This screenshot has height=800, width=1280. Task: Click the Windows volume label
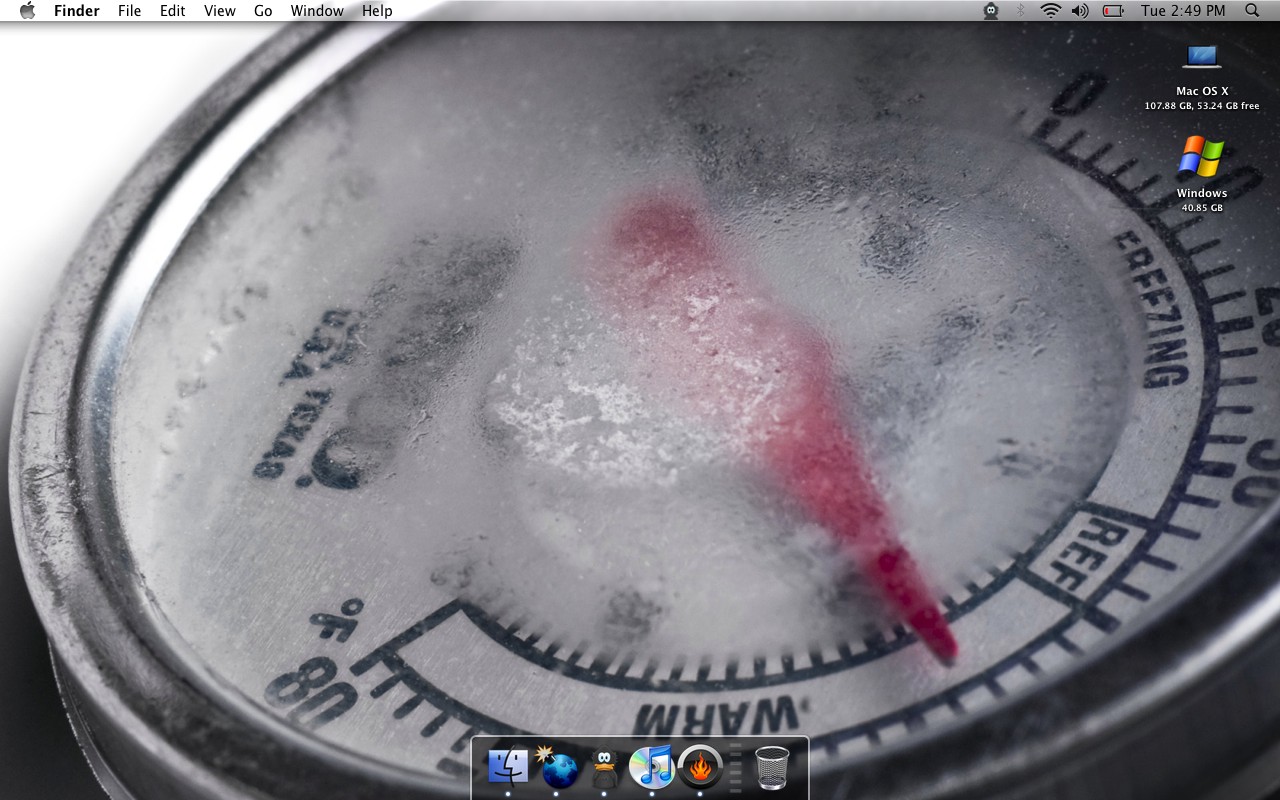[x=1202, y=193]
